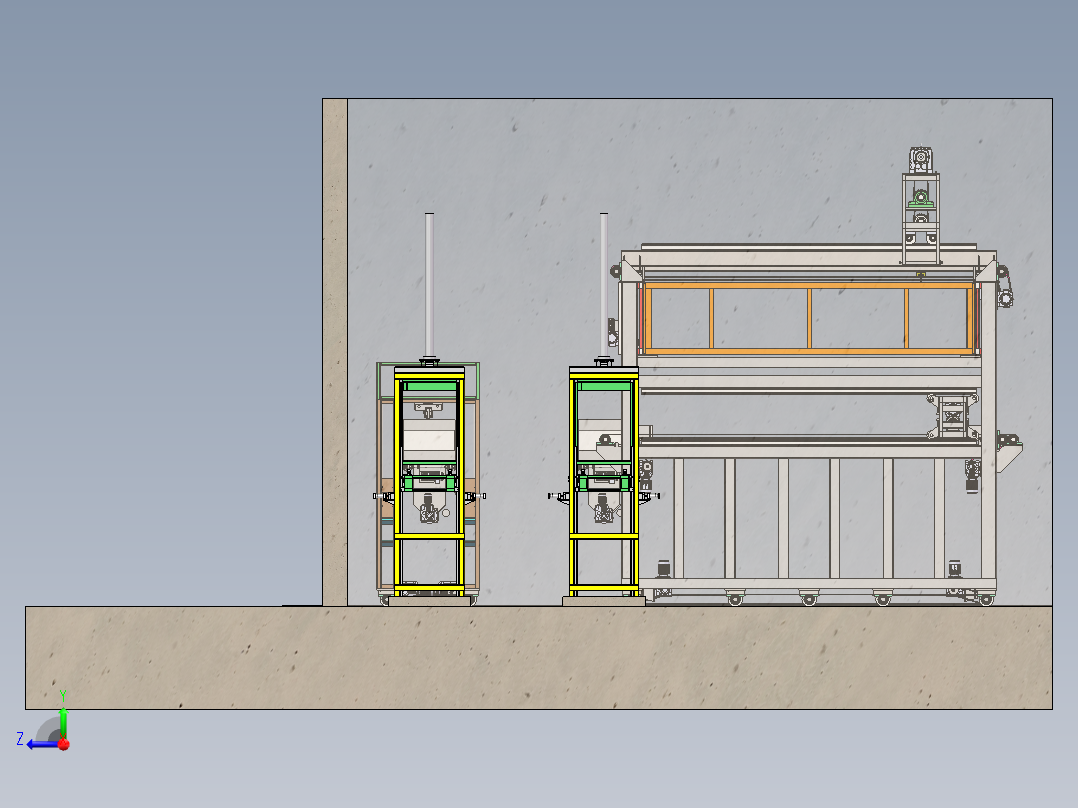Viewport: 1078px width, 808px height.
Task: Select the concrete floor slab
Action: coord(538,657)
